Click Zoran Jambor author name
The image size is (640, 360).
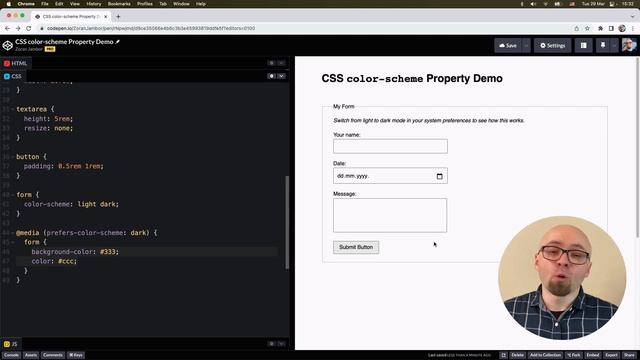coord(29,49)
